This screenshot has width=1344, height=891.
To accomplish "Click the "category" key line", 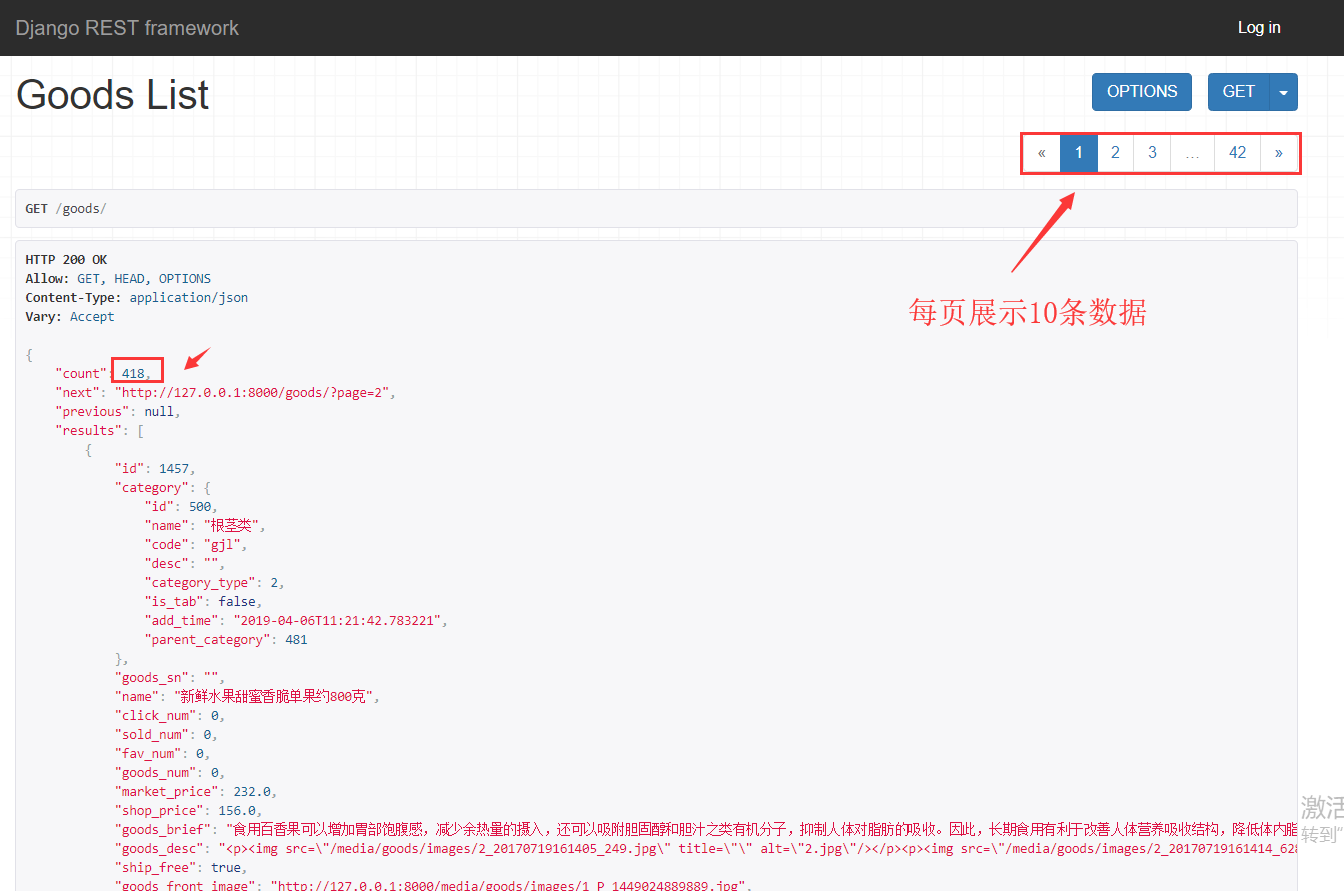I will (163, 487).
